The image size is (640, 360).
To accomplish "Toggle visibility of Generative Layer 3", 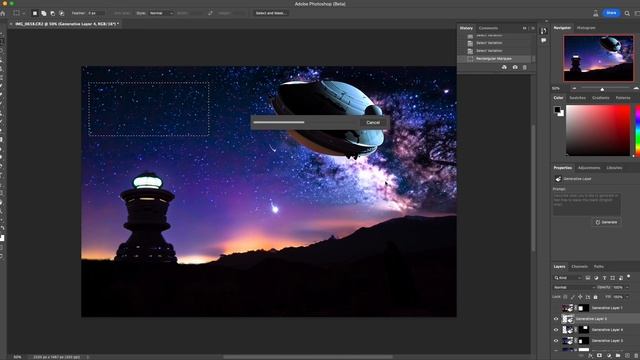I will pyautogui.click(x=556, y=341).
